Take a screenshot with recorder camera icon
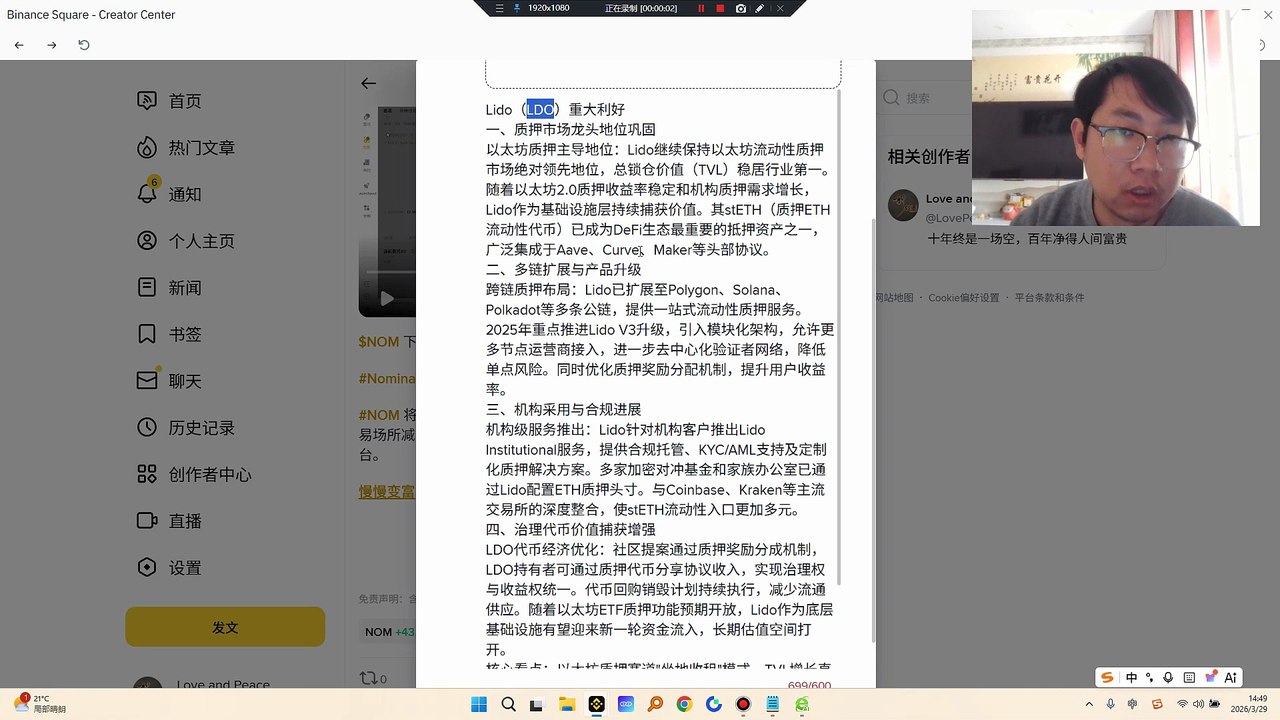Viewport: 1280px width, 720px height. point(740,8)
